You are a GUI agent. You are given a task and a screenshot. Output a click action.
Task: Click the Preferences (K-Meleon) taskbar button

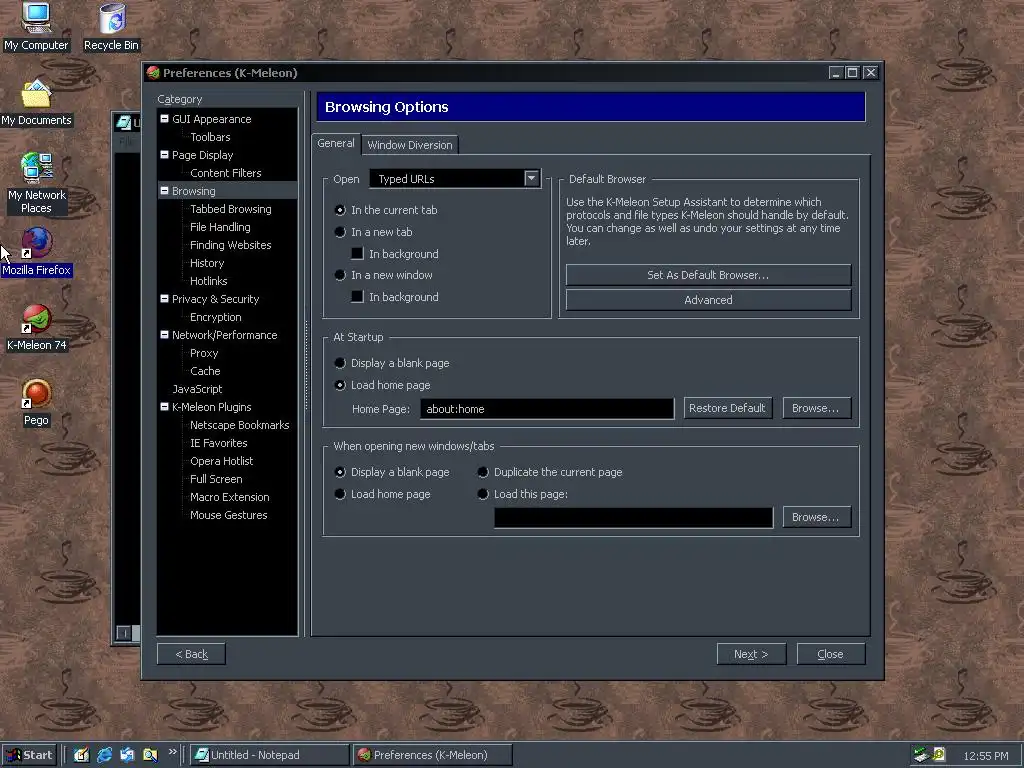click(x=432, y=755)
